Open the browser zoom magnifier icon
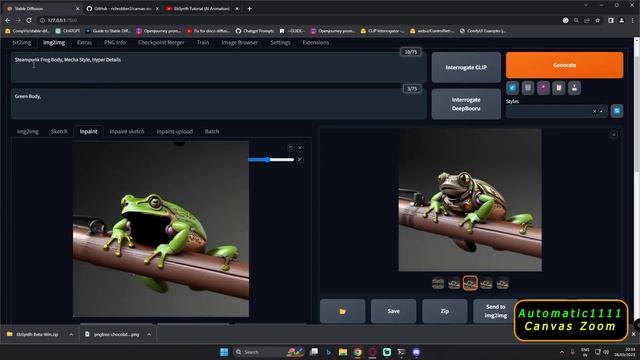 [576, 20]
